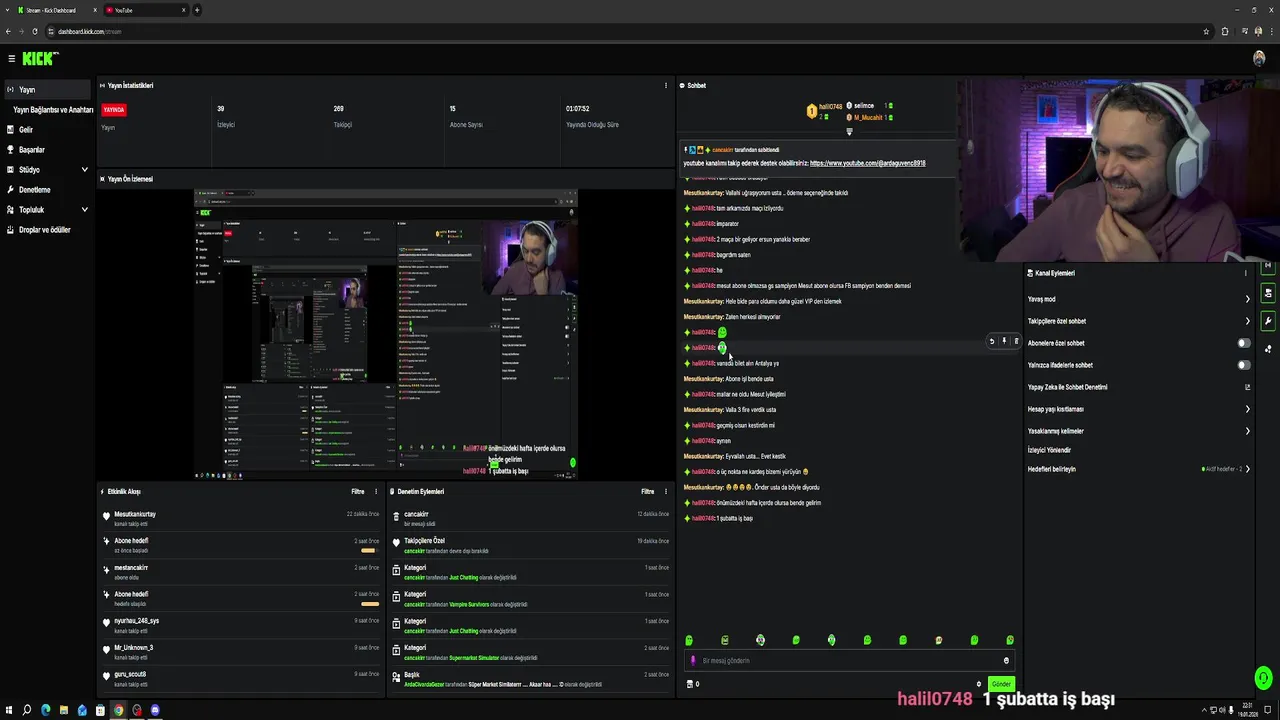Screen dimensions: 1280x720
Task: Open Filtre in Etkinlik Akışı panel
Action: point(357,492)
